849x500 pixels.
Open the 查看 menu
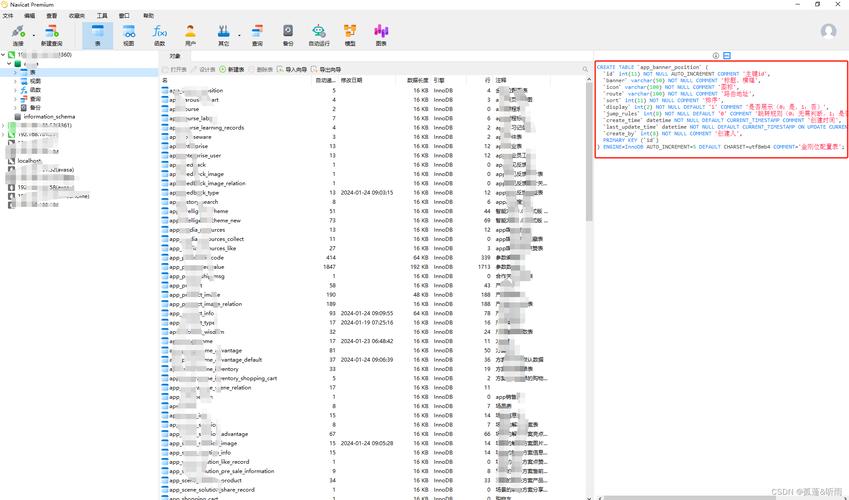click(x=51, y=16)
